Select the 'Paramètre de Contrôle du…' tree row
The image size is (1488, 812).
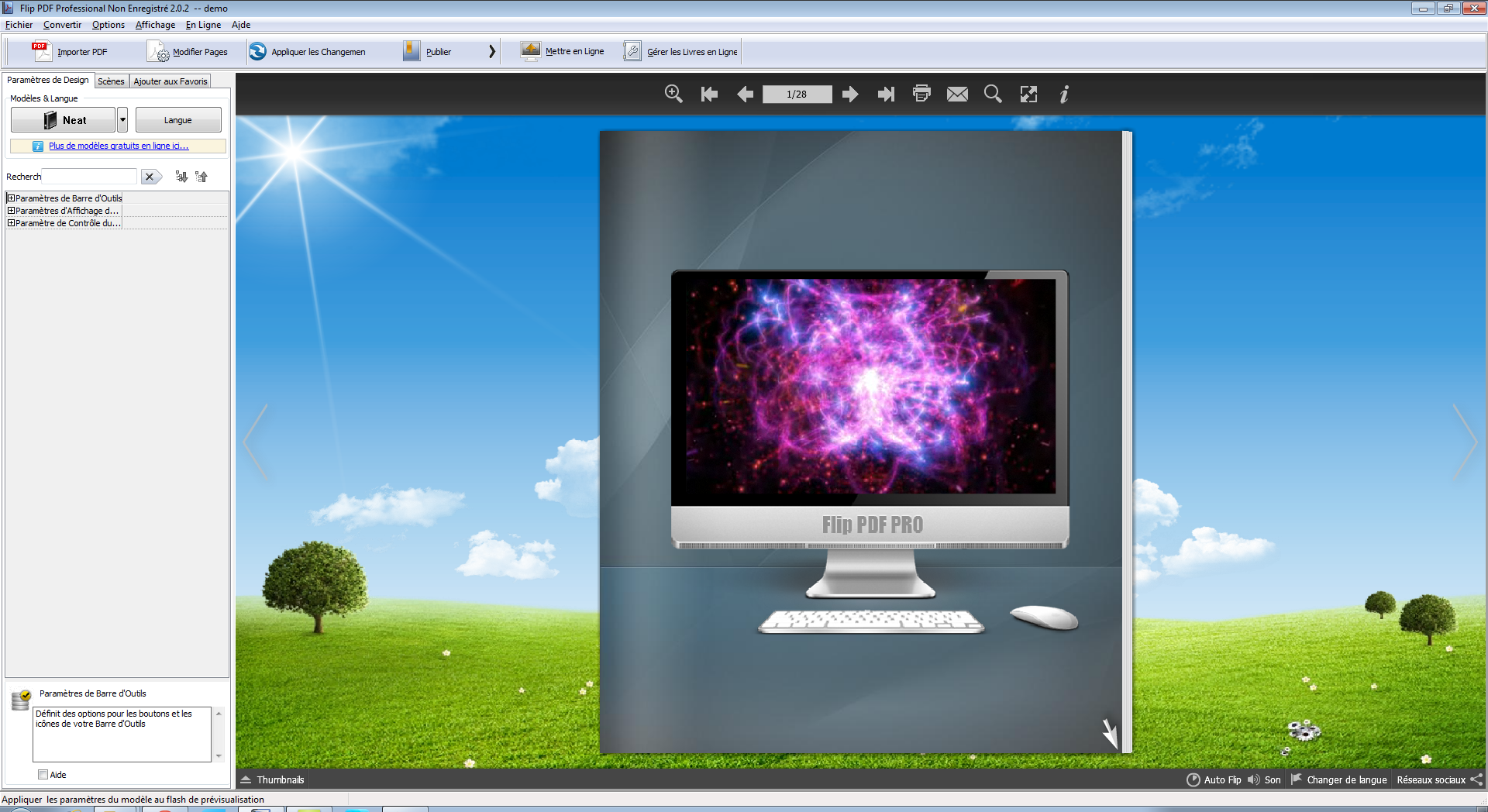(x=116, y=223)
